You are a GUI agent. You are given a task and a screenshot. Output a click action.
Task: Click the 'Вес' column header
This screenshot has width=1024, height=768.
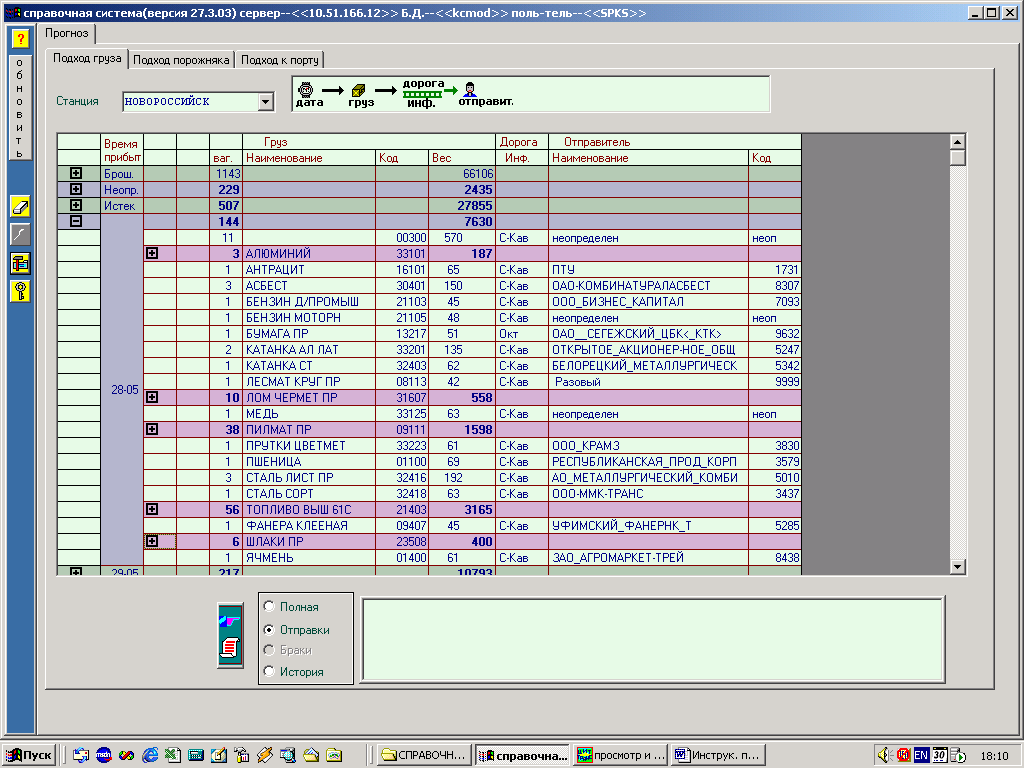point(461,157)
